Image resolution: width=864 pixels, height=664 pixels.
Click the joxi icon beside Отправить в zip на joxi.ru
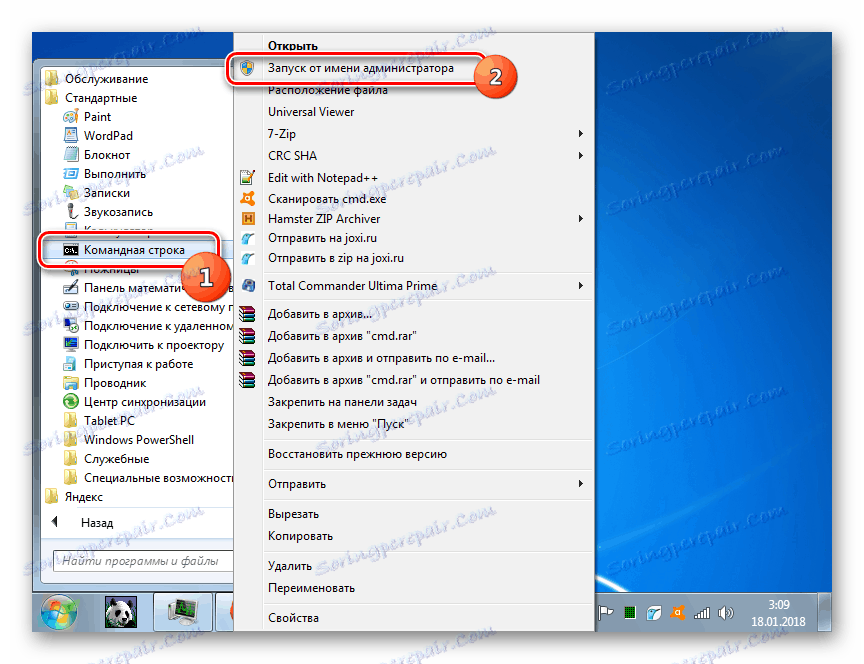click(x=248, y=258)
